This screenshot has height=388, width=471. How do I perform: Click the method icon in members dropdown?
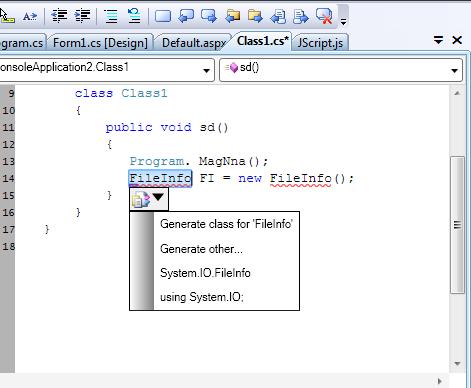click(x=231, y=67)
